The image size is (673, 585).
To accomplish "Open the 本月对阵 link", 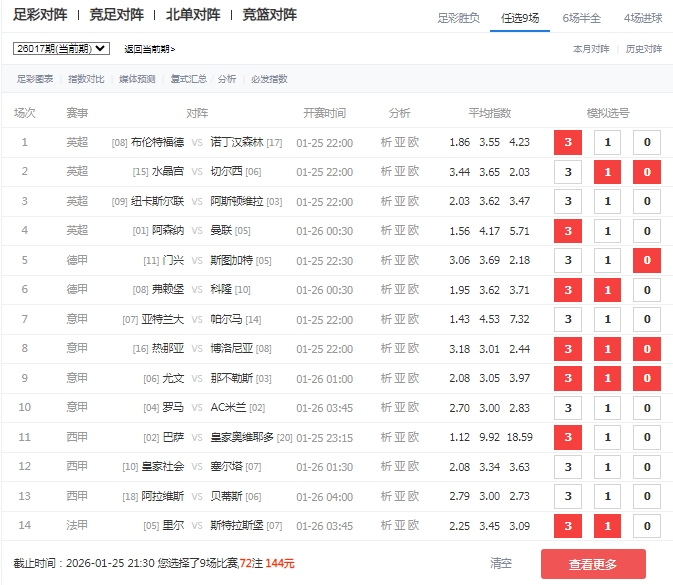I will 590,49.
